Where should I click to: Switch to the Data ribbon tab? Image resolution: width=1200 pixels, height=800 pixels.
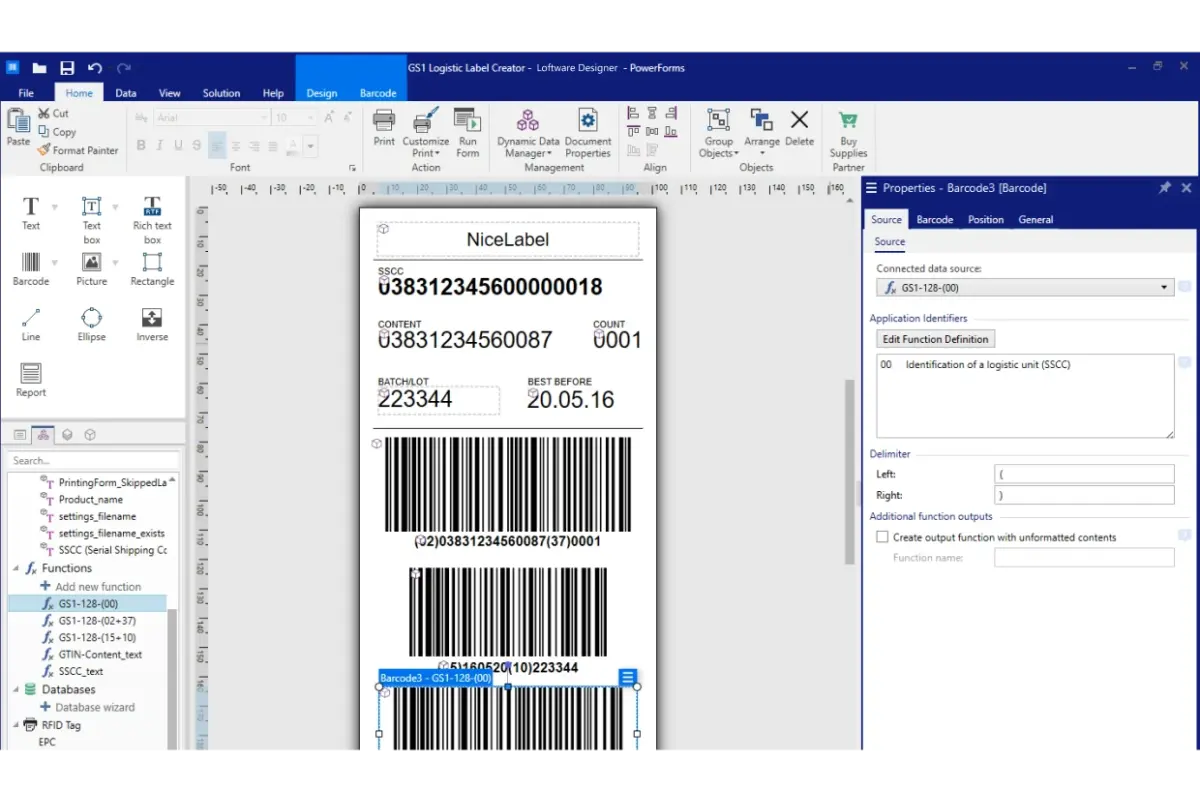(x=125, y=92)
